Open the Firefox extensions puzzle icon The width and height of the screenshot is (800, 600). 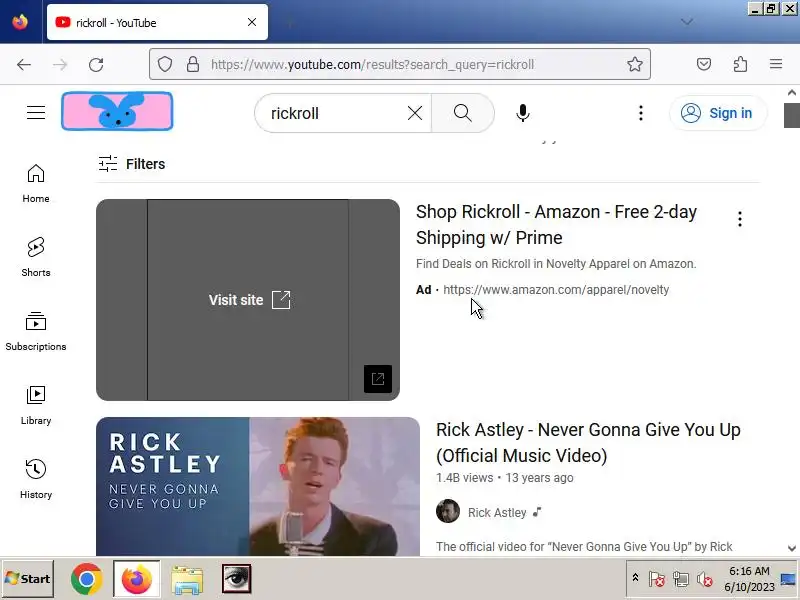740,64
